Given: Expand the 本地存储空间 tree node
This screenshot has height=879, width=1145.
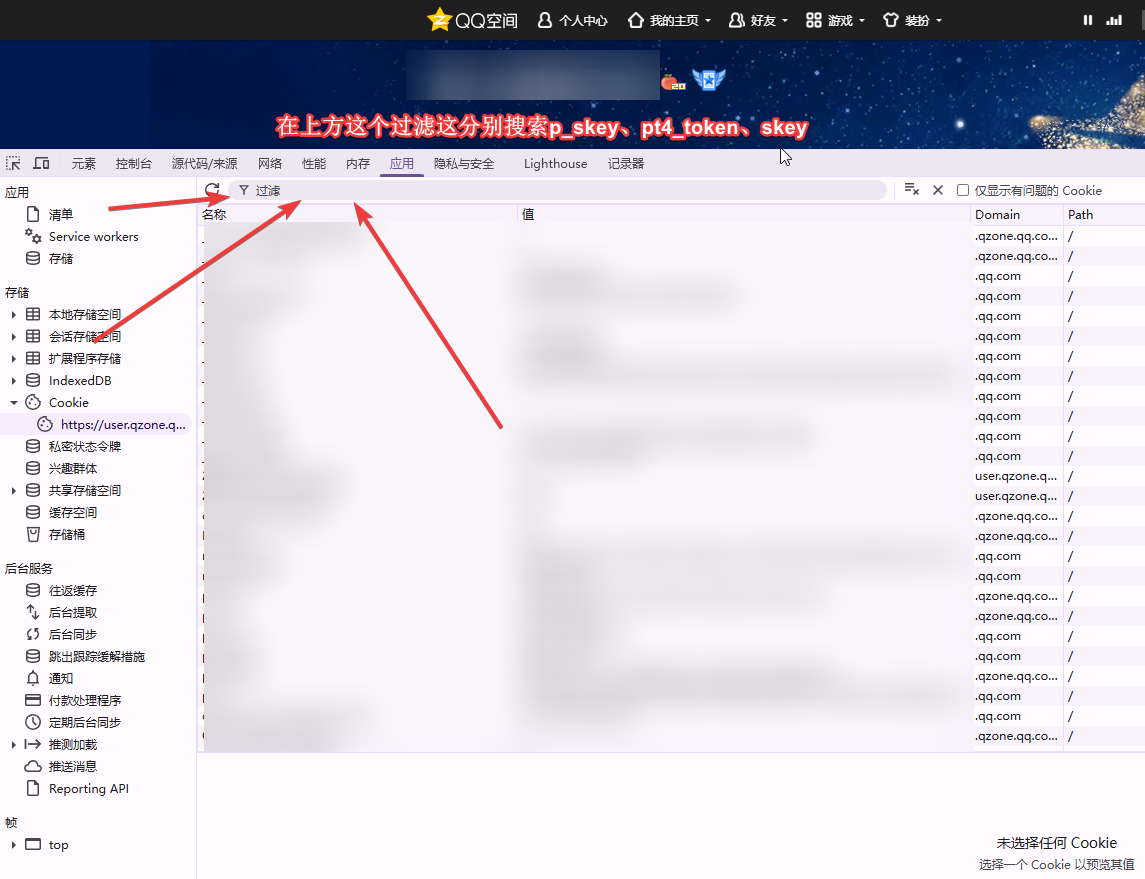Looking at the screenshot, I should pos(14,315).
